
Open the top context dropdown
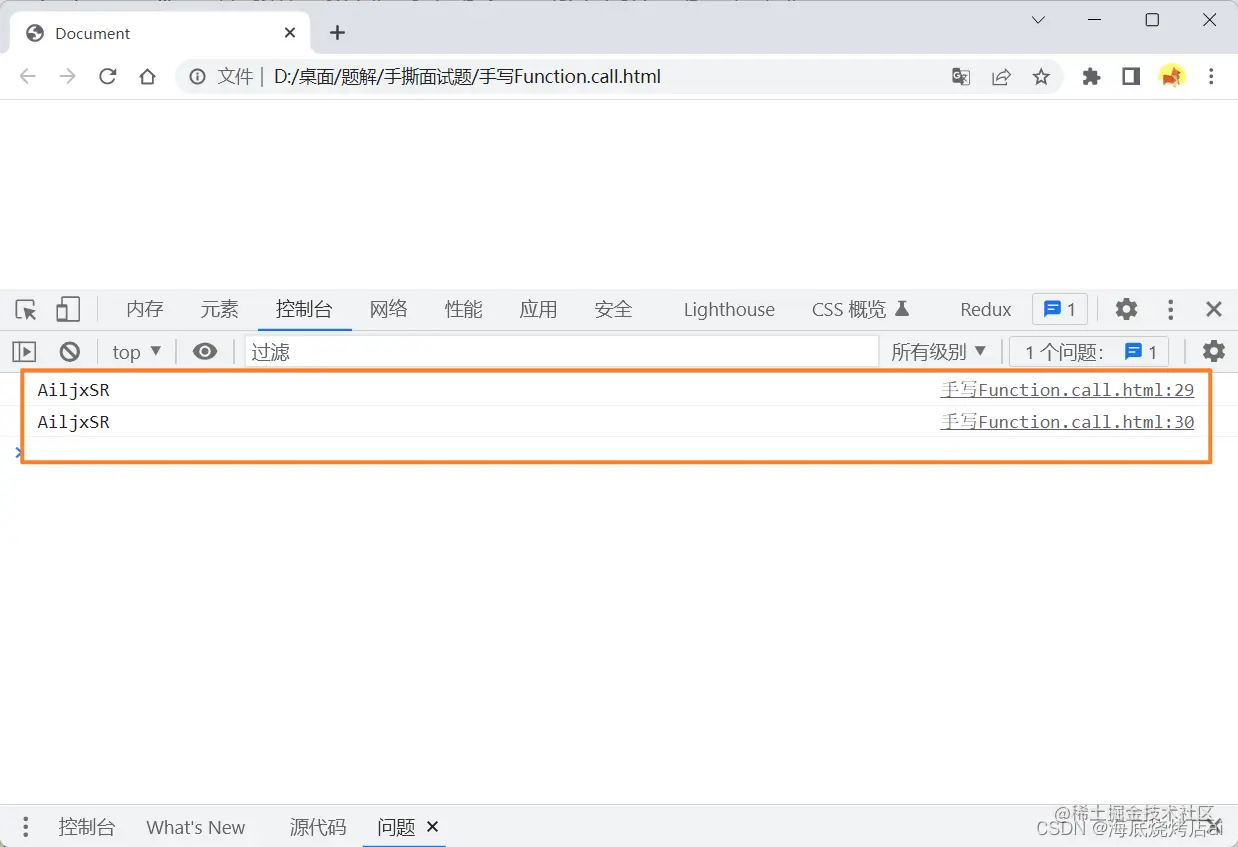[137, 352]
